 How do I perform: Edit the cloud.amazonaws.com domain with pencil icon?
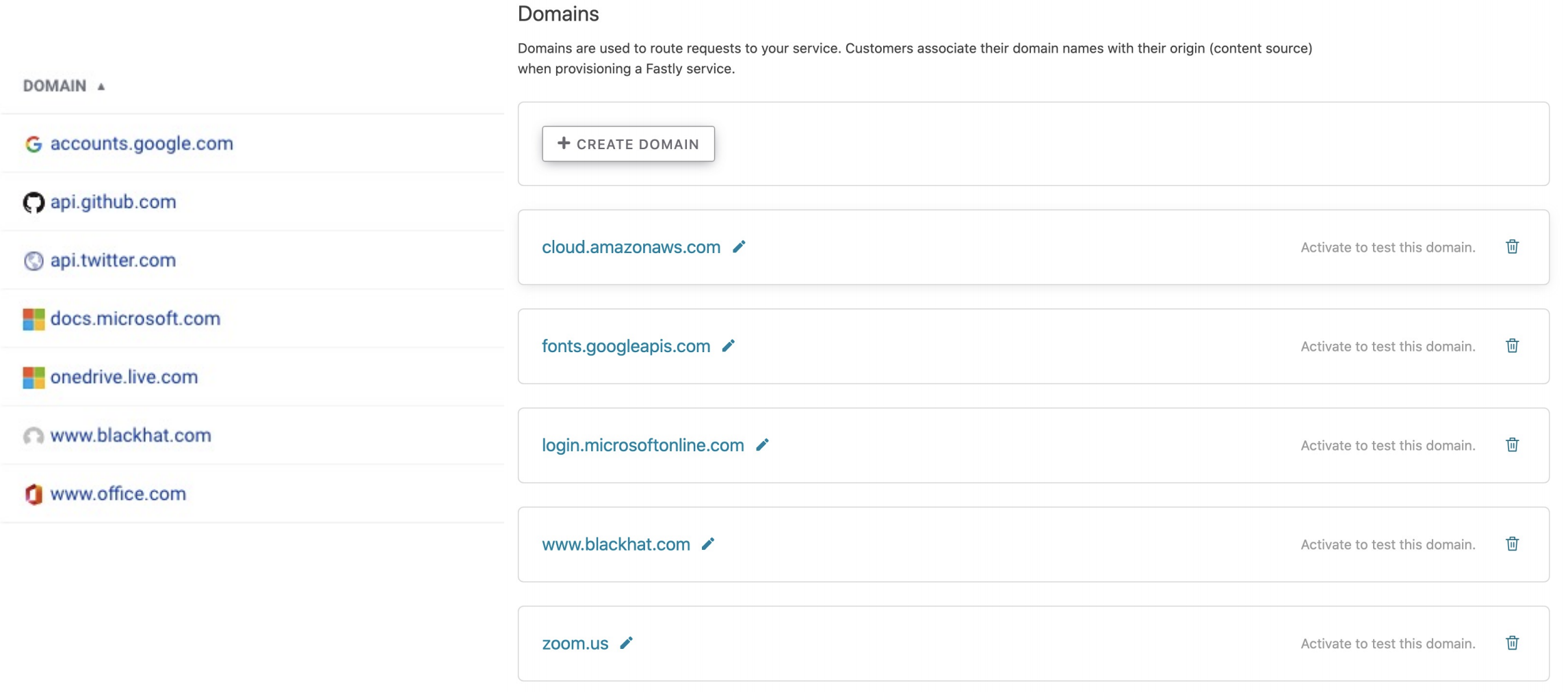pyautogui.click(x=739, y=247)
